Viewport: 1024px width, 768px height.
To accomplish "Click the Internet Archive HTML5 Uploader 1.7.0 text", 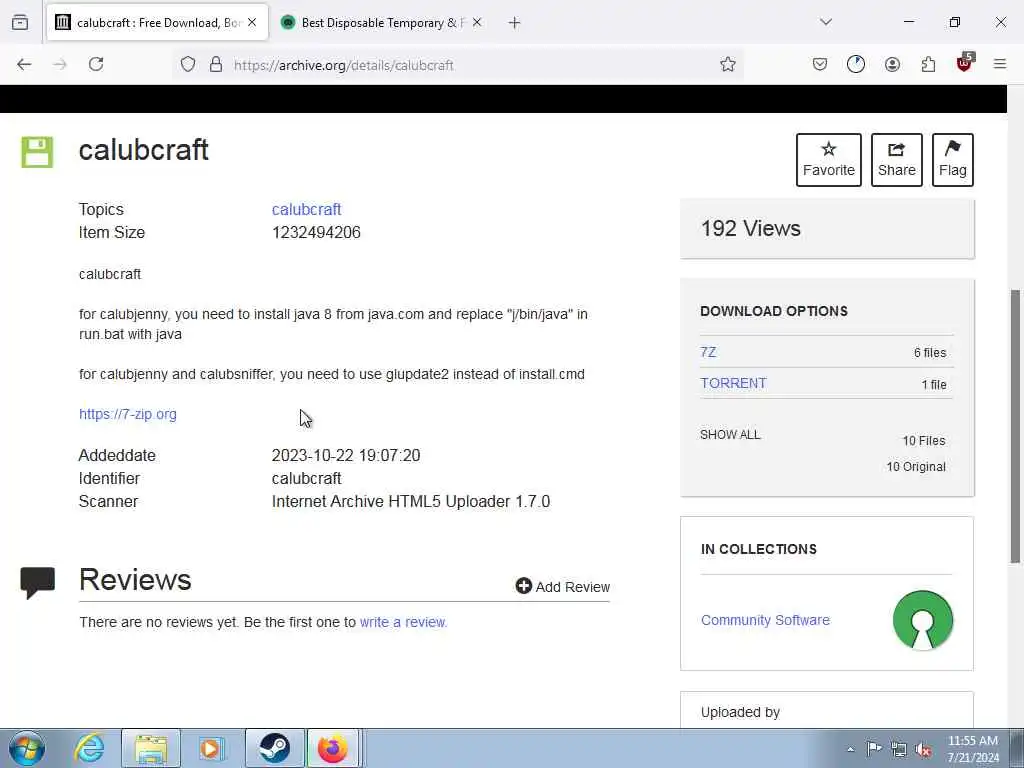I will pyautogui.click(x=411, y=502).
